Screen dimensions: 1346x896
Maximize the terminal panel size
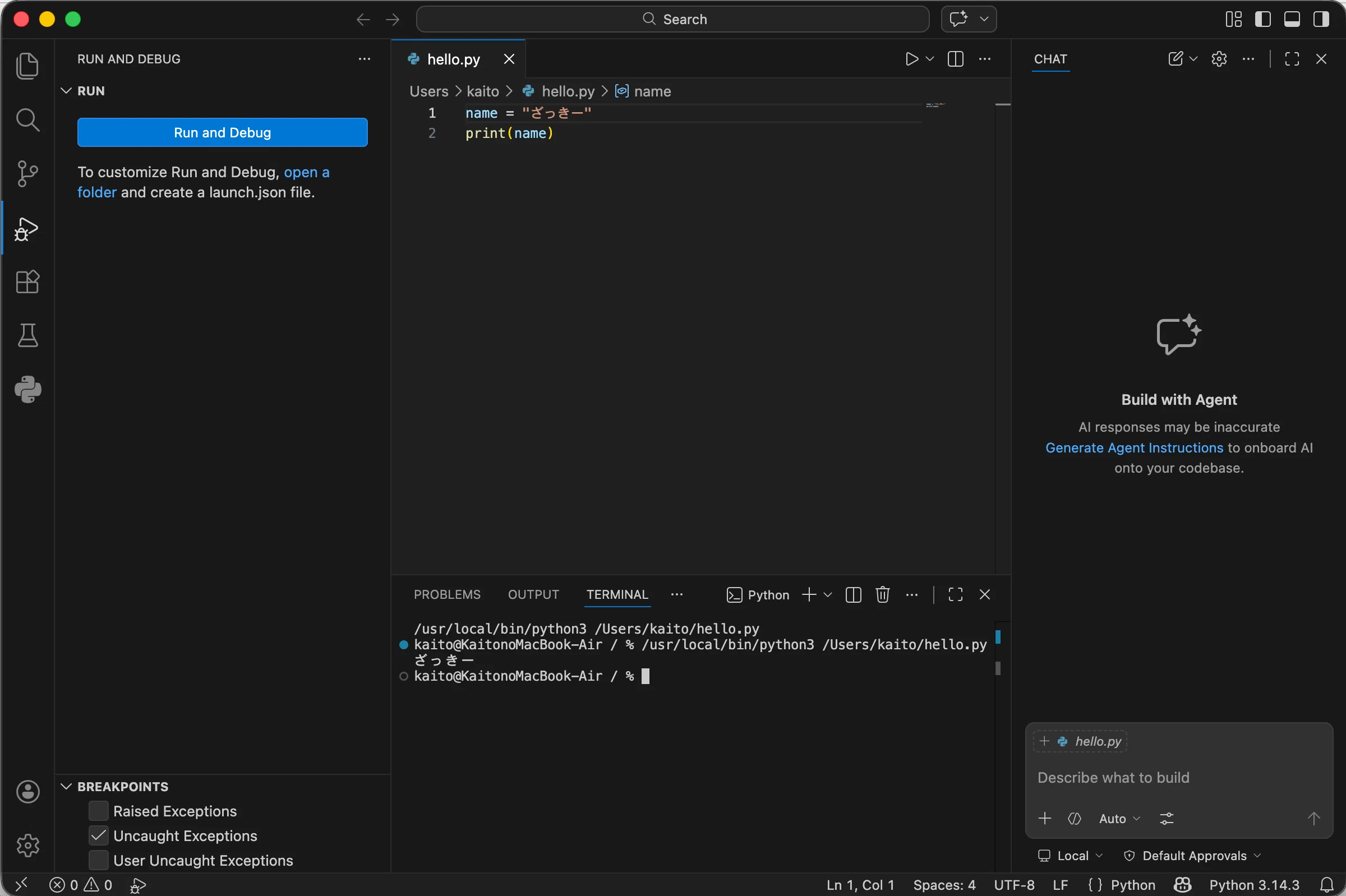click(x=955, y=594)
